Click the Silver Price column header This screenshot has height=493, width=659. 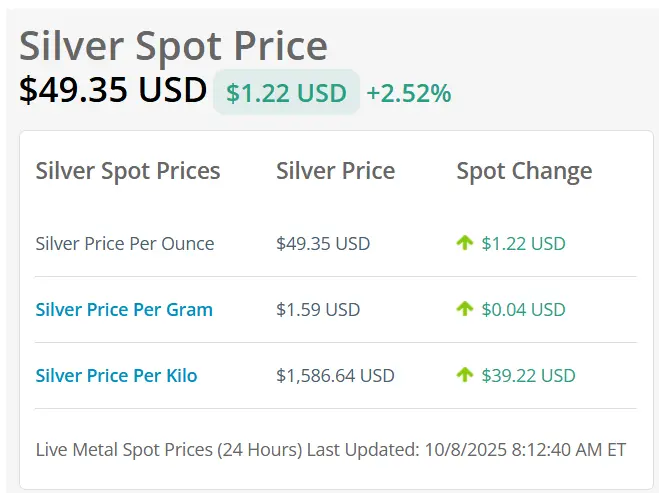(x=335, y=171)
